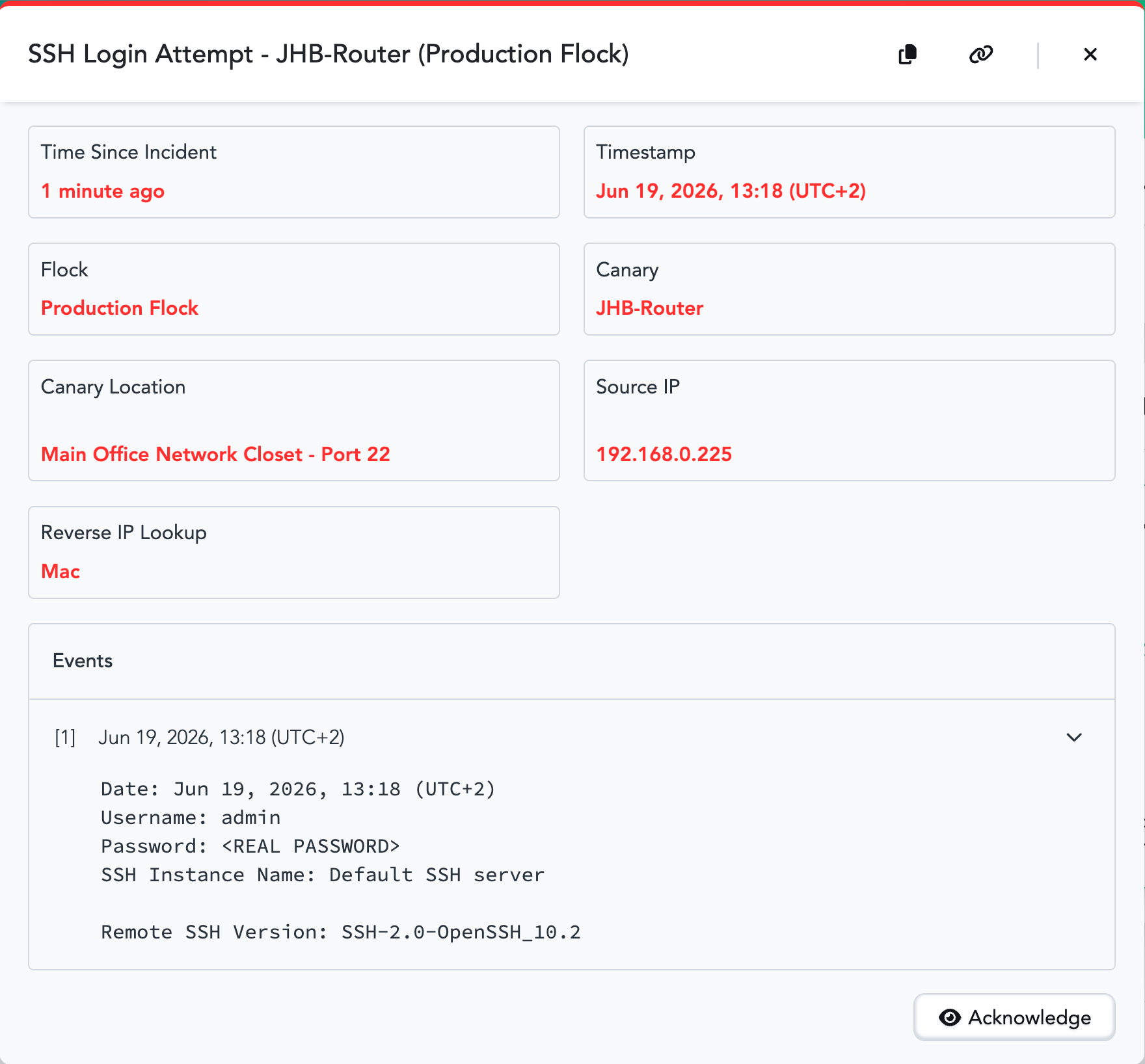Select the JHB-Router canary name
The image size is (1145, 1064).
[x=650, y=308]
